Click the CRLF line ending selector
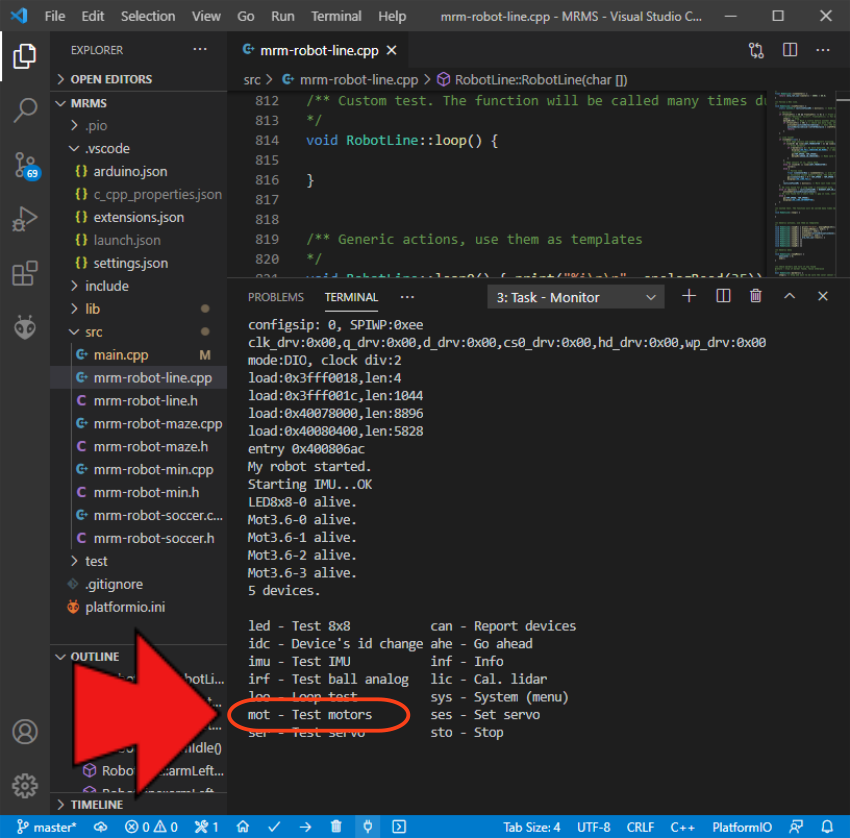This screenshot has height=838, width=850. [640, 827]
